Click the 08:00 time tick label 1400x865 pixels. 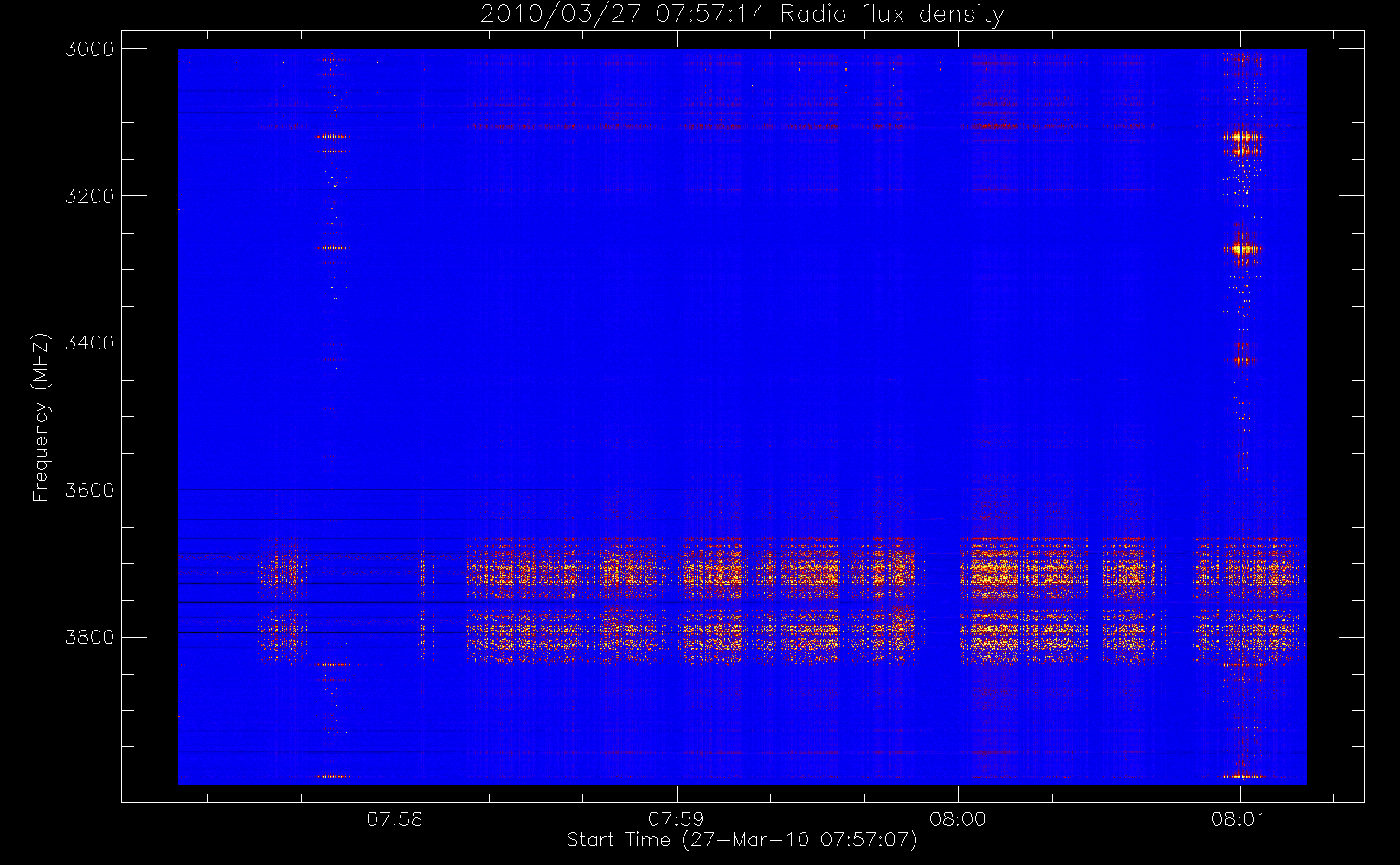(x=958, y=819)
